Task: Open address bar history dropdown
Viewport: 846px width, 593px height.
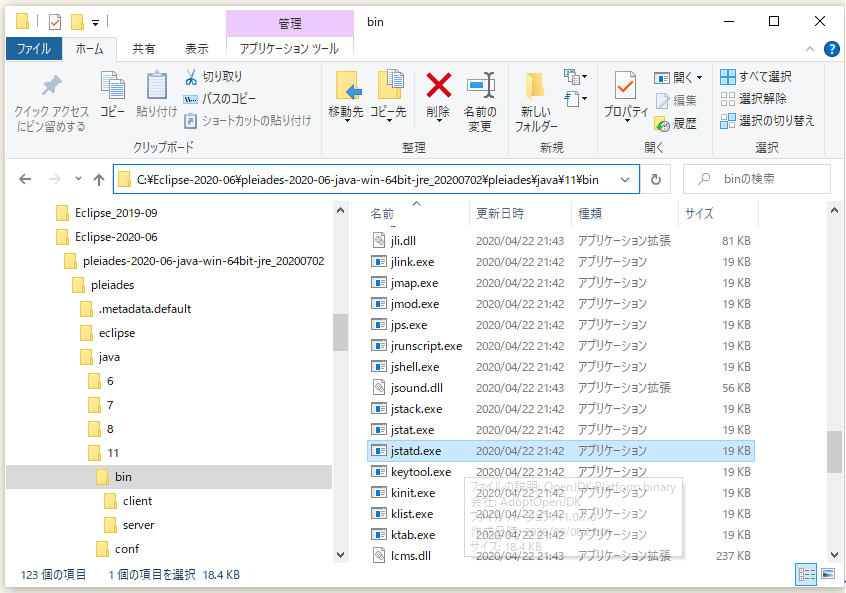Action: tap(625, 180)
